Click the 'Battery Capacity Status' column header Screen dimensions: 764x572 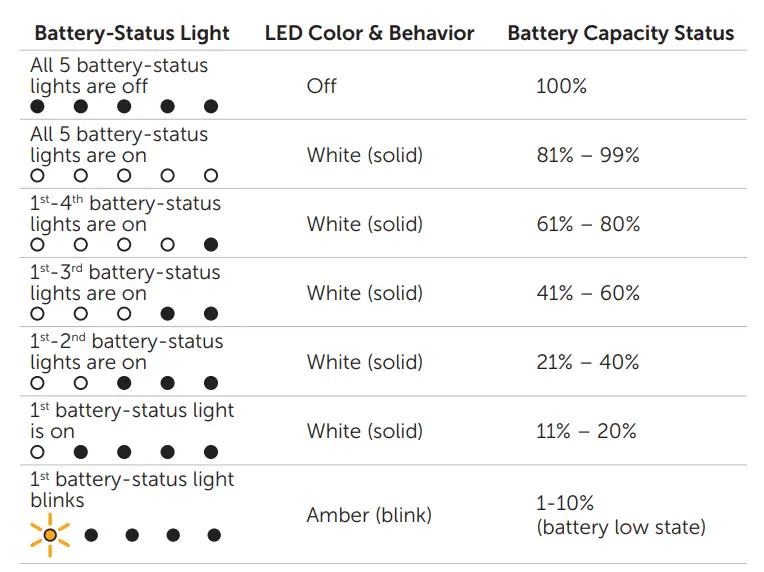pos(620,33)
